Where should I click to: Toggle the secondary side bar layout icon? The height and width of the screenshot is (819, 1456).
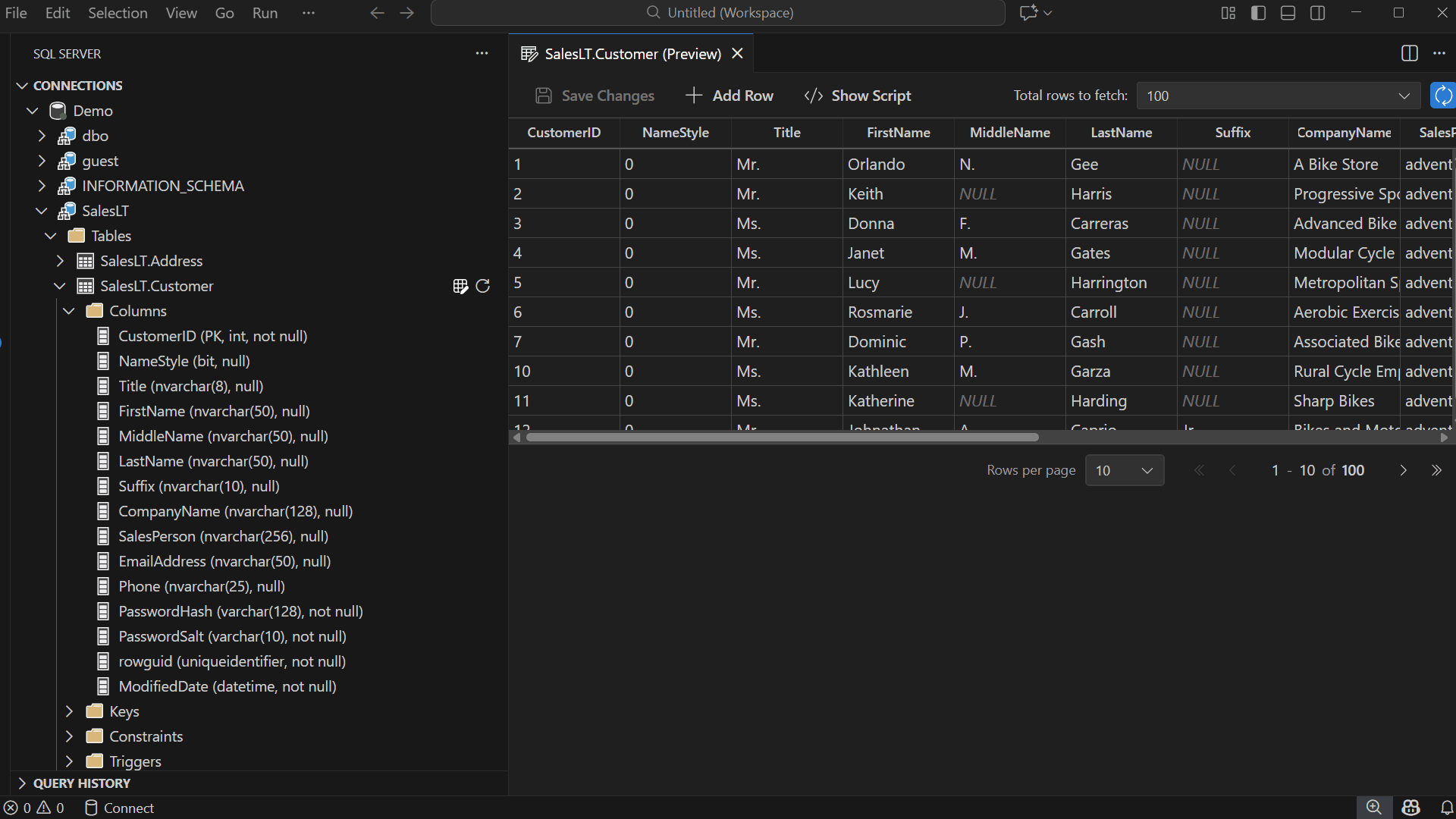1318,13
